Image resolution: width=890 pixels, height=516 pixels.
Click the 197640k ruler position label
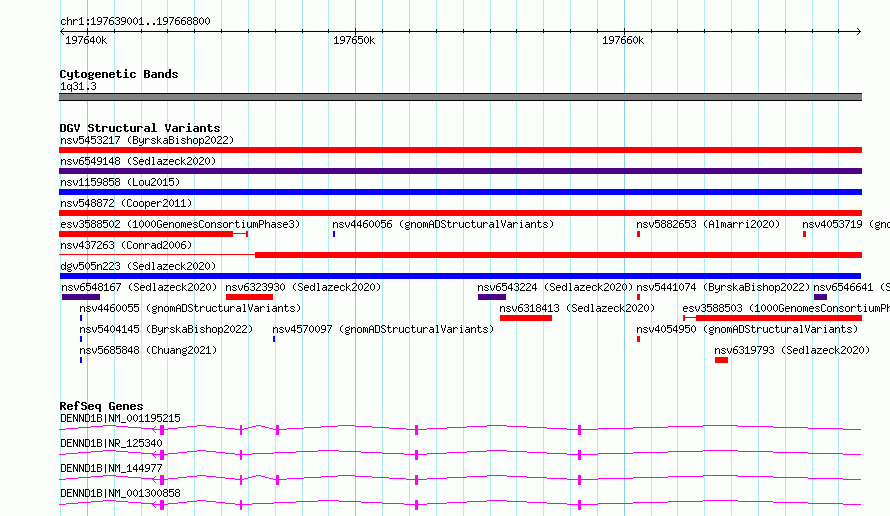pyautogui.click(x=86, y=40)
